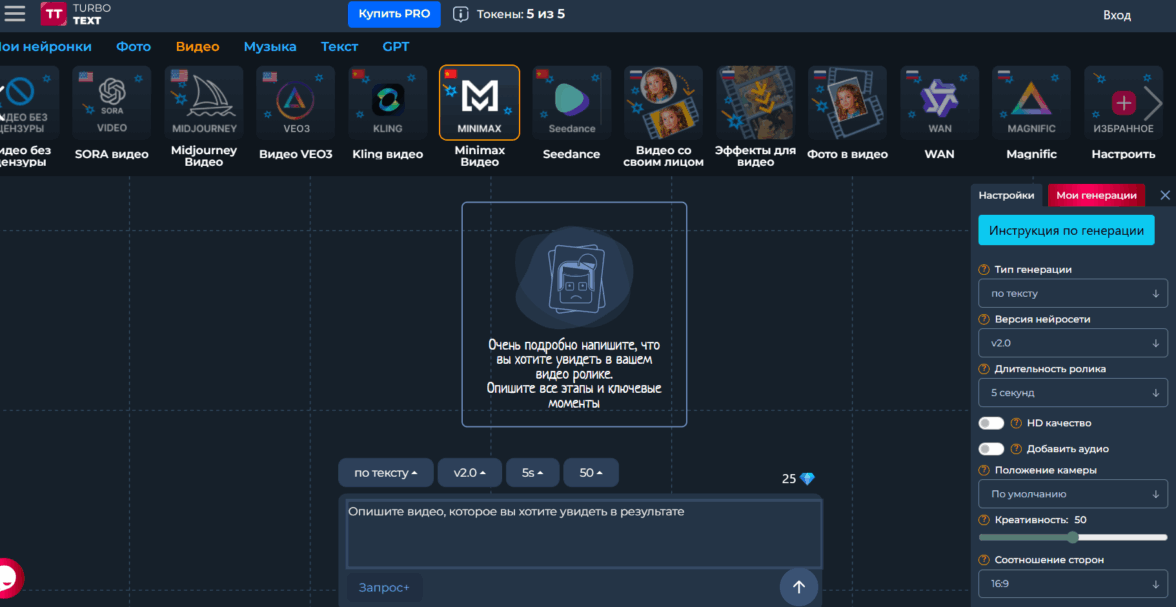Screen dimensions: 1176x607
Task: Click the Запрос+ button
Action: click(x=384, y=587)
